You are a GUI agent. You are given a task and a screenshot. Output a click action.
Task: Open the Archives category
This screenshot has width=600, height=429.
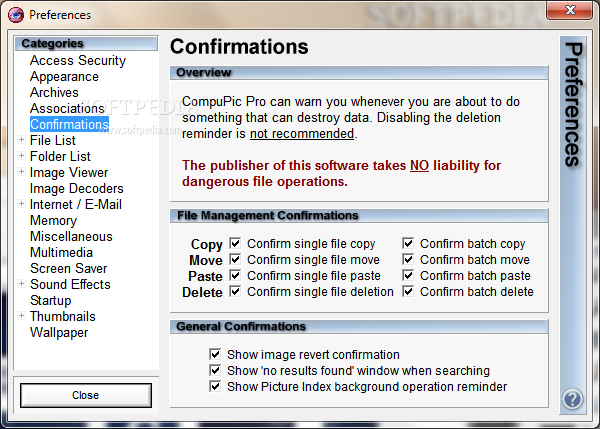click(x=54, y=93)
